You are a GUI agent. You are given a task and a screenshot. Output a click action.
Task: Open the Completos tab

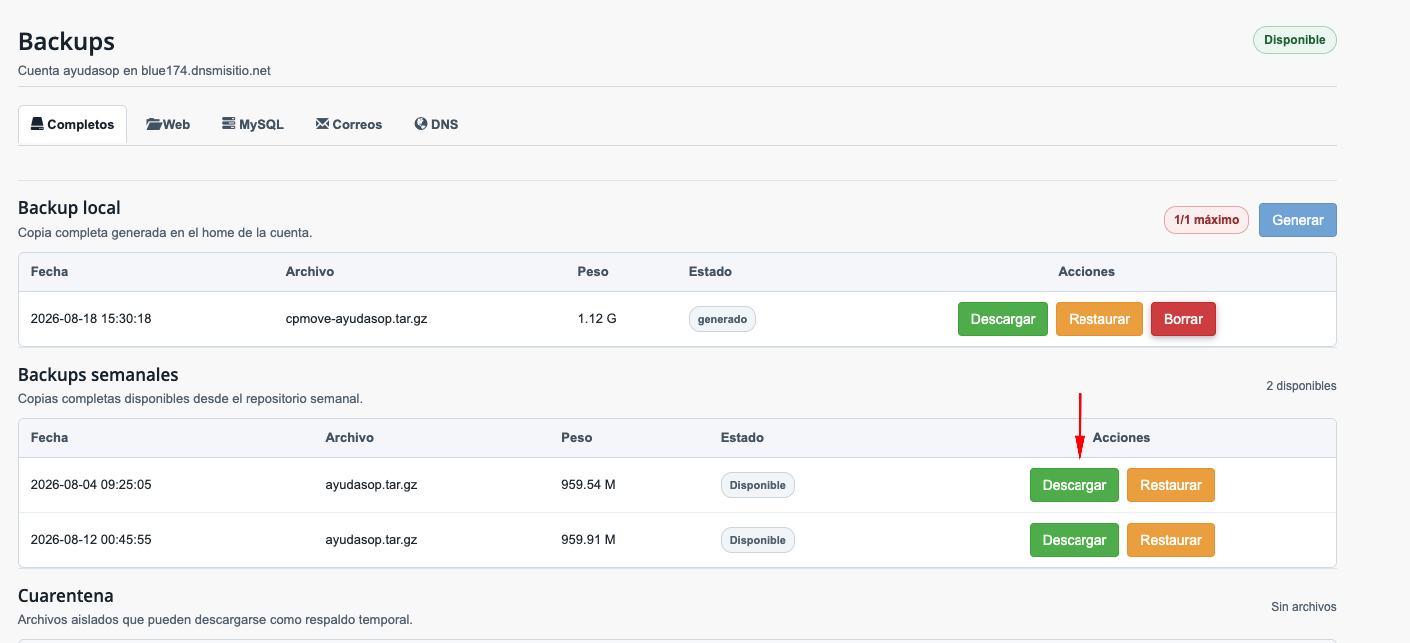tap(72, 125)
